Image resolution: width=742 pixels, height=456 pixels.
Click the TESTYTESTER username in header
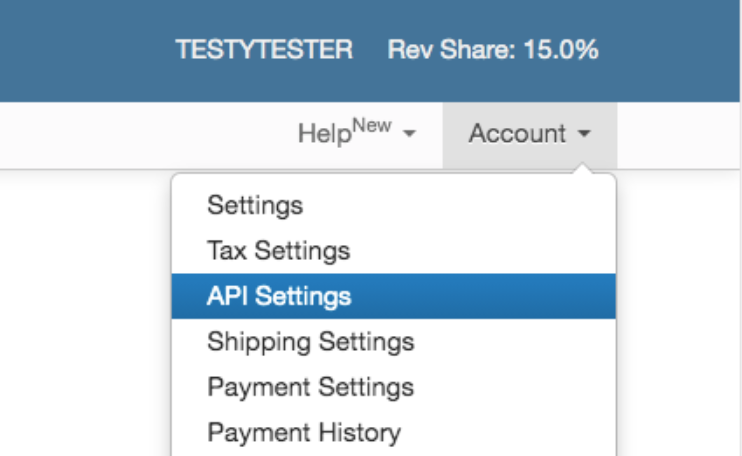pyautogui.click(x=264, y=50)
